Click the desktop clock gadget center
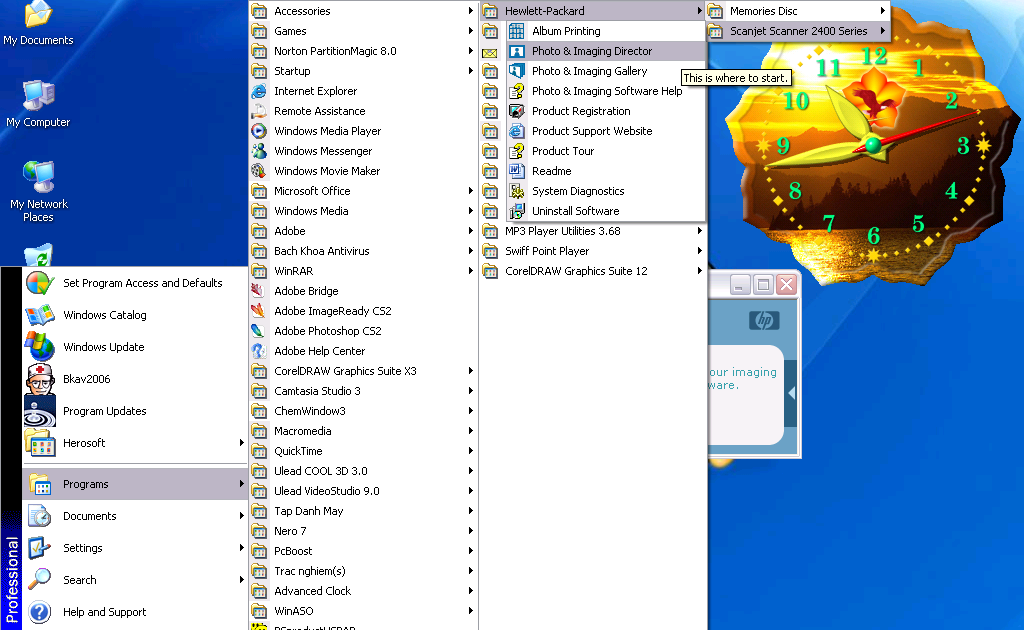This screenshot has height=630, width=1024. (x=872, y=145)
